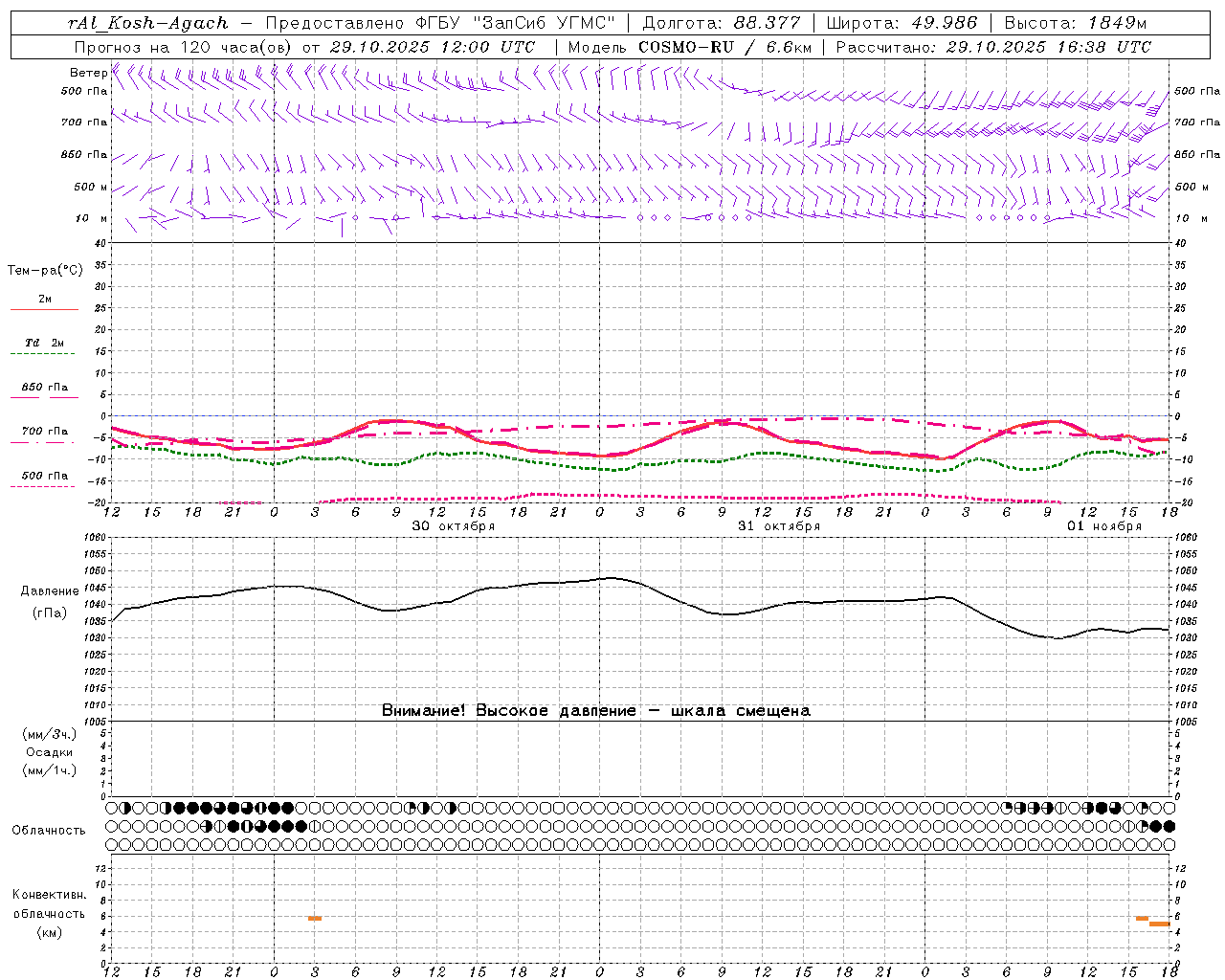The image size is (1225, 980).
Task: Click the Осадки precipitation label
Action: point(50,752)
